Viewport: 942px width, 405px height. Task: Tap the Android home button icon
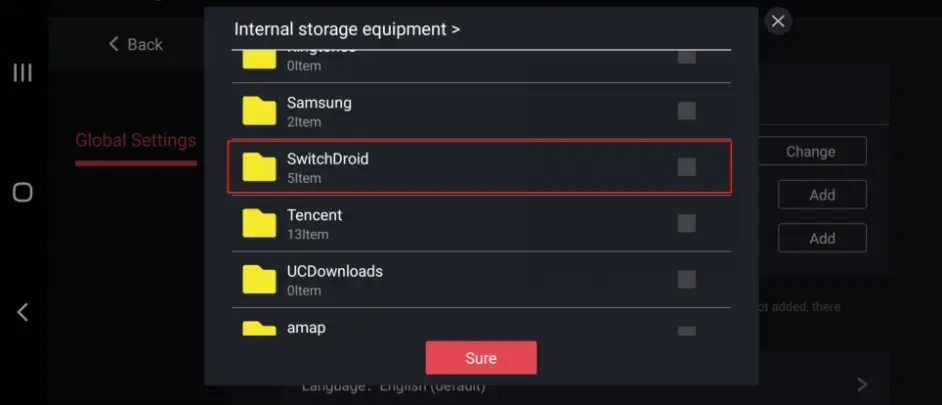(x=22, y=192)
